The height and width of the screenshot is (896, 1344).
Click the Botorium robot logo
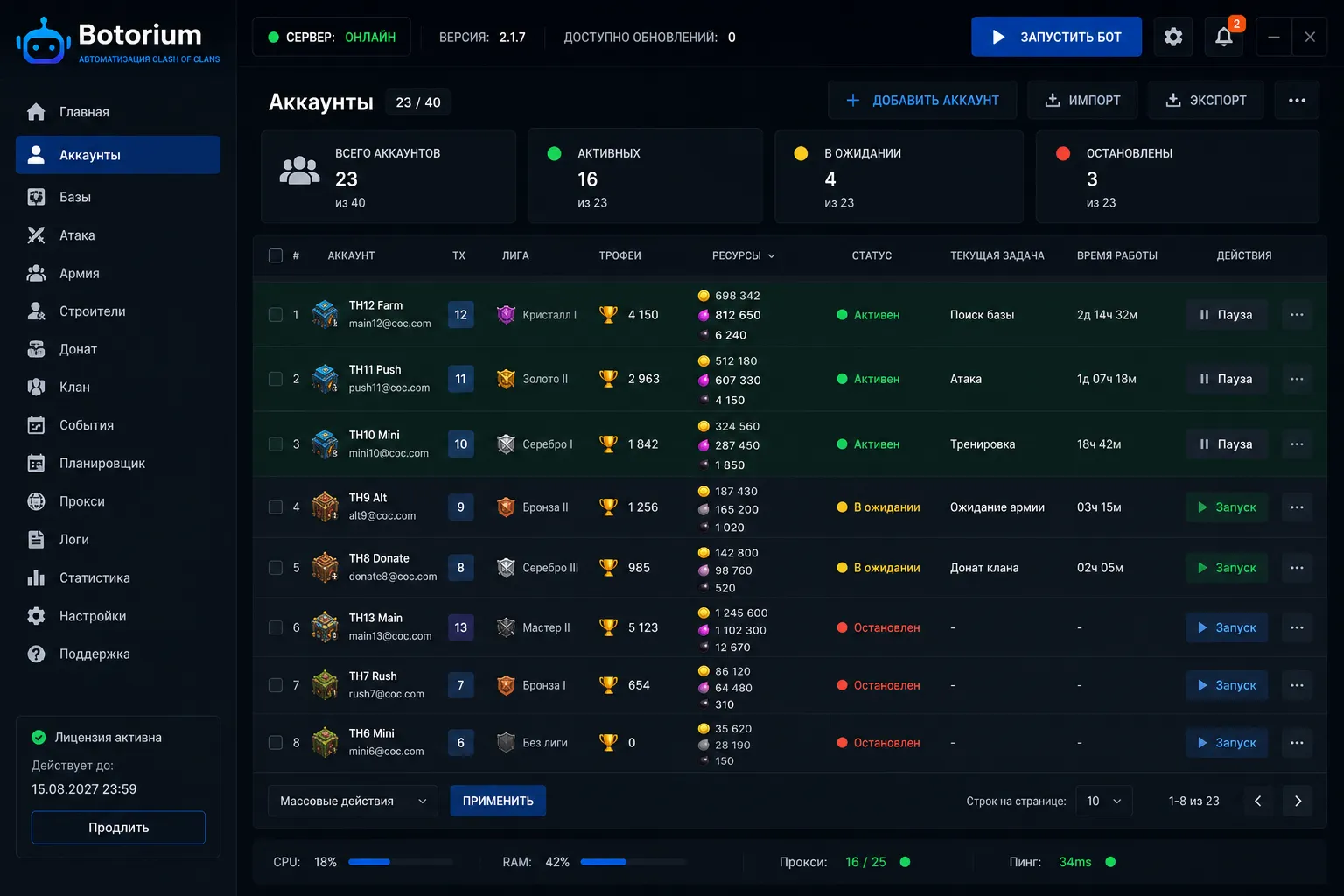pos(43,41)
